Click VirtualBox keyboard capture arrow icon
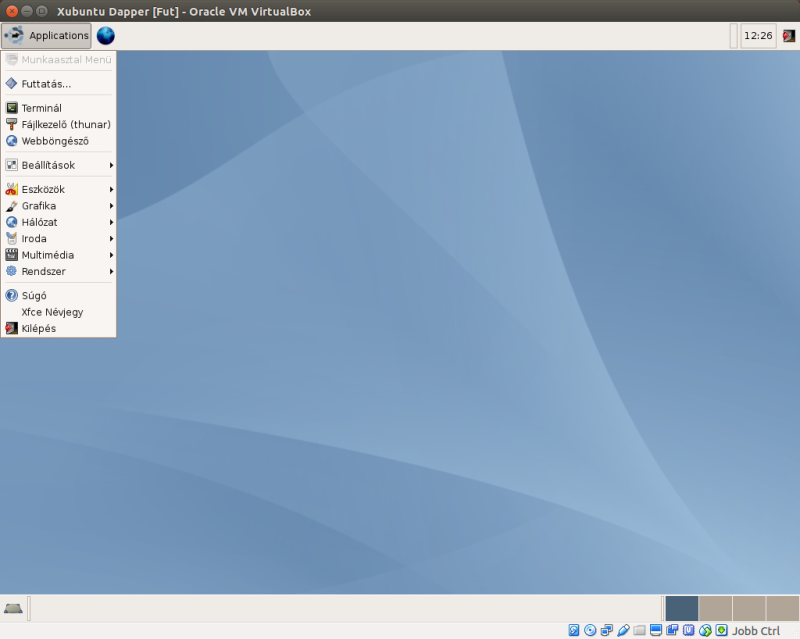 pos(721,630)
